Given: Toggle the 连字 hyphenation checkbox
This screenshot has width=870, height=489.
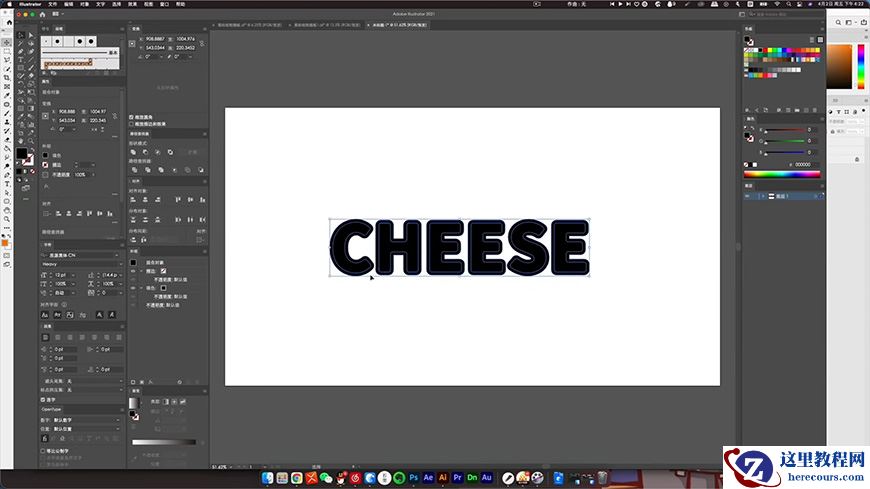Looking at the screenshot, I should tap(43, 400).
